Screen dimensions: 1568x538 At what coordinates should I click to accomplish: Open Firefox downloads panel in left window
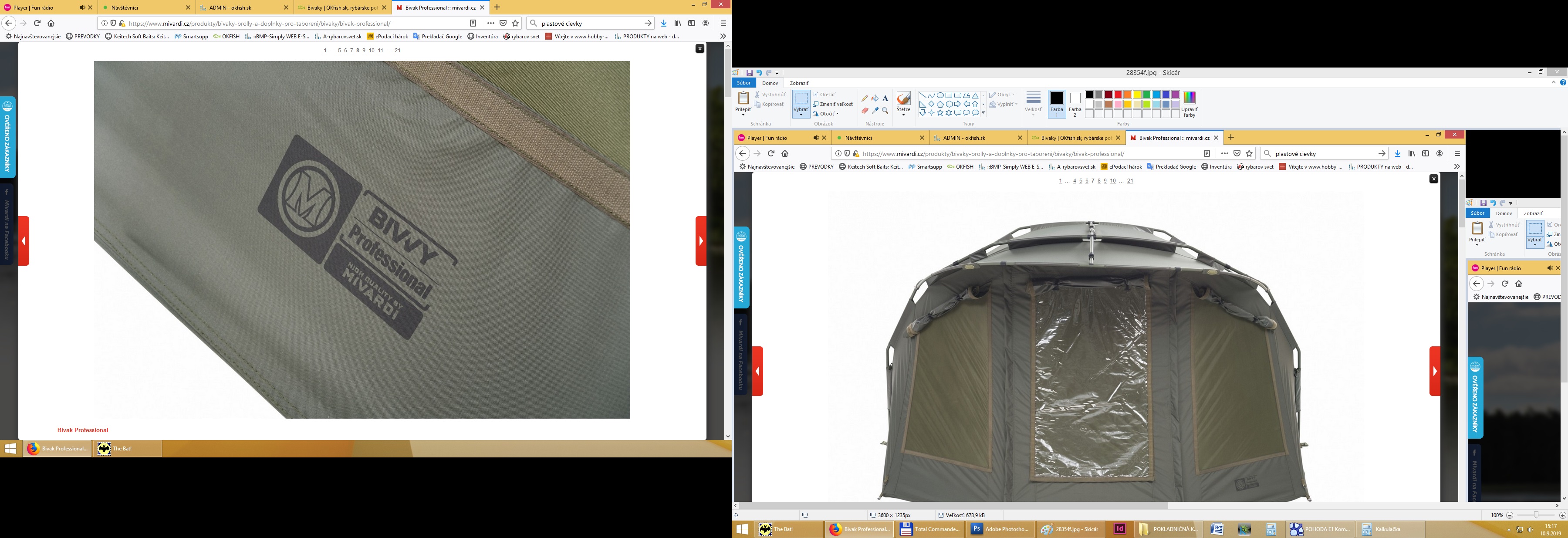(x=664, y=23)
